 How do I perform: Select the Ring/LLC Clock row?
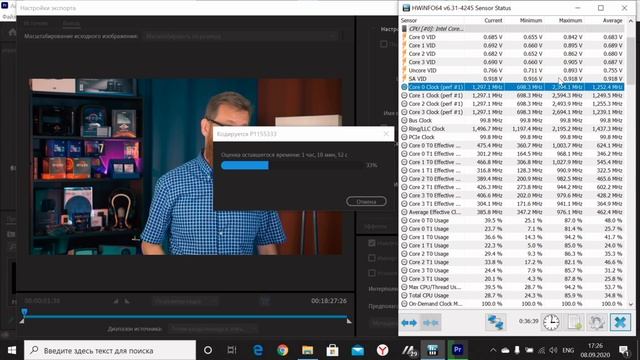512,129
